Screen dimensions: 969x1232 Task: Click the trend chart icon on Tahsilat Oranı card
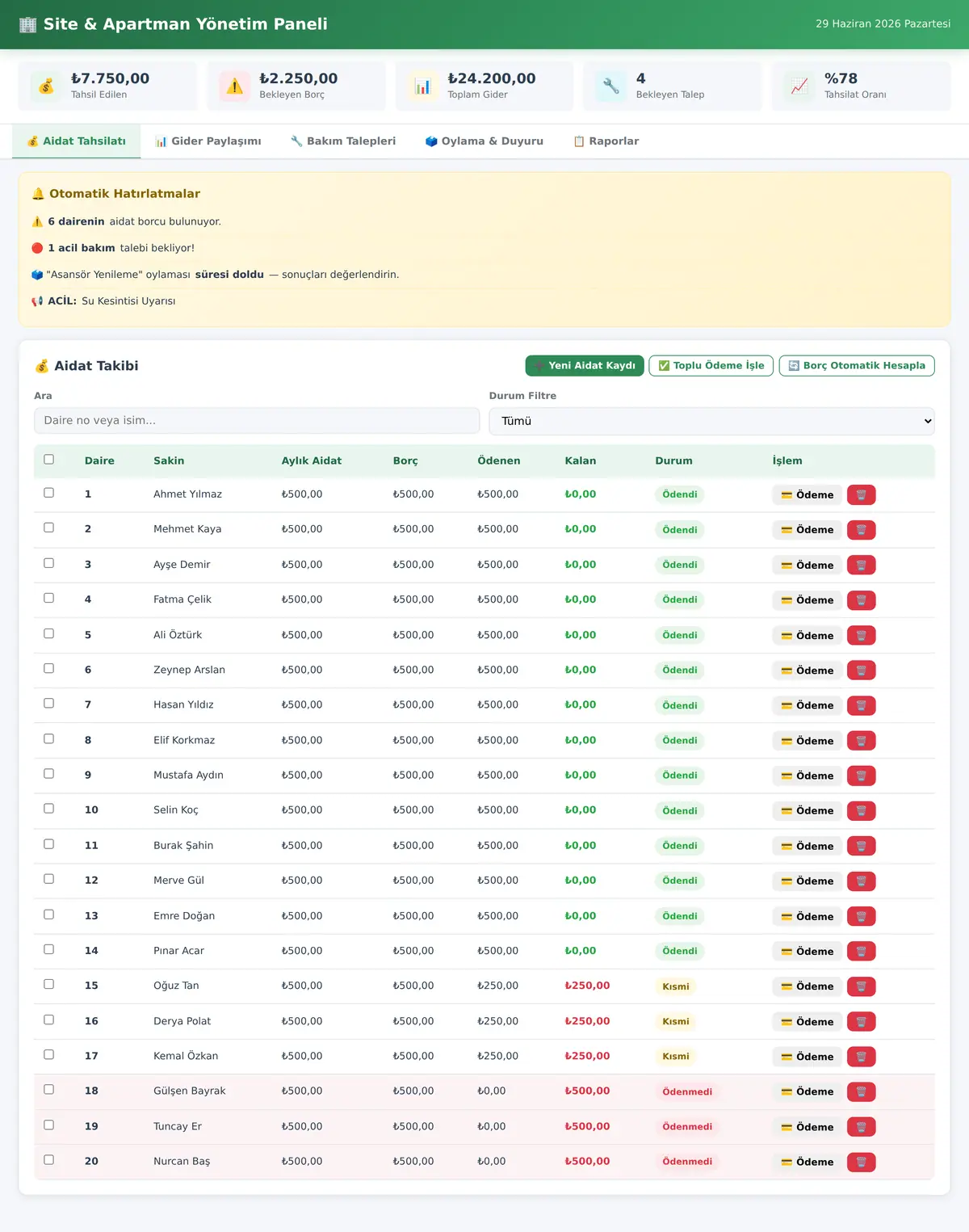(799, 86)
